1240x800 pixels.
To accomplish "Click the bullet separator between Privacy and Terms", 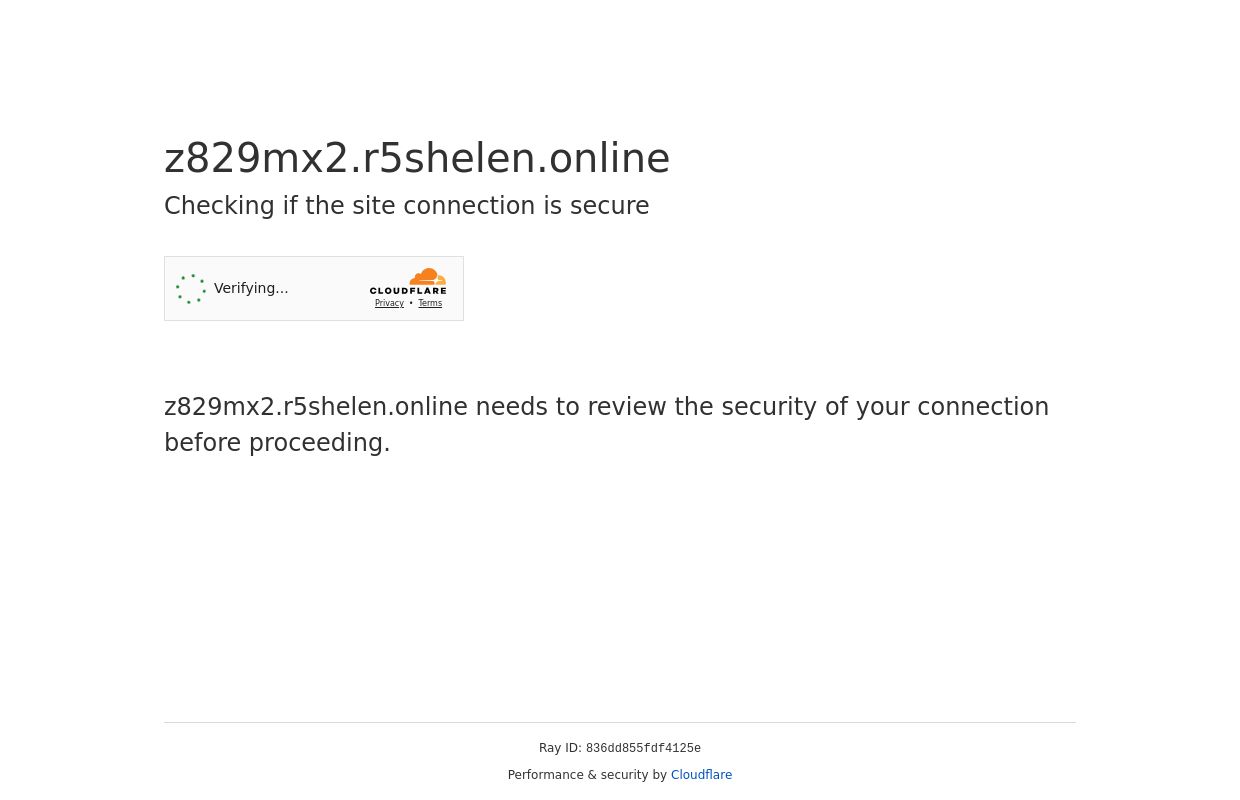I will click(x=411, y=304).
